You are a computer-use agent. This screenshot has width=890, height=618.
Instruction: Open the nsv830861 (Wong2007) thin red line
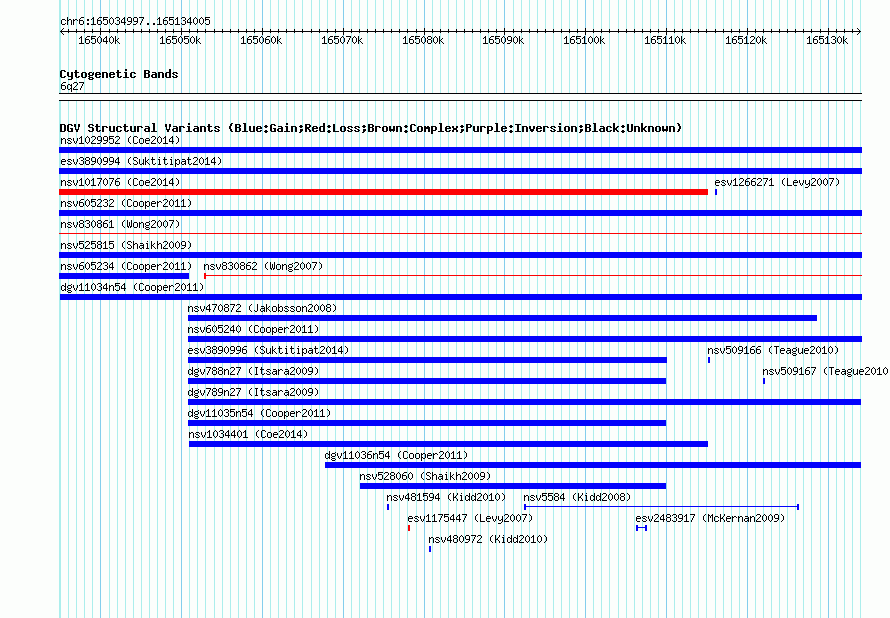tap(460, 233)
